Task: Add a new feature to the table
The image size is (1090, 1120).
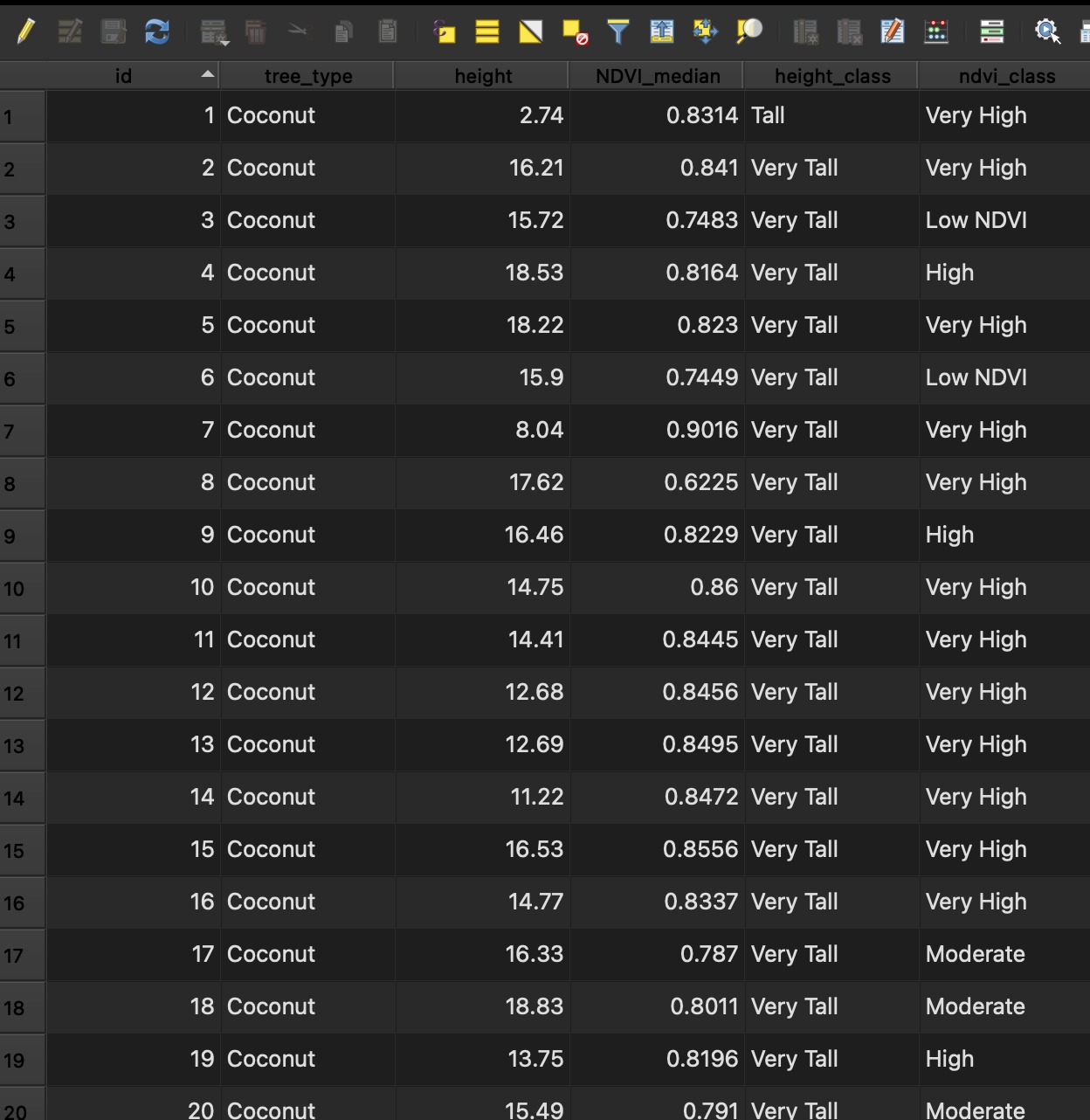Action: (214, 33)
